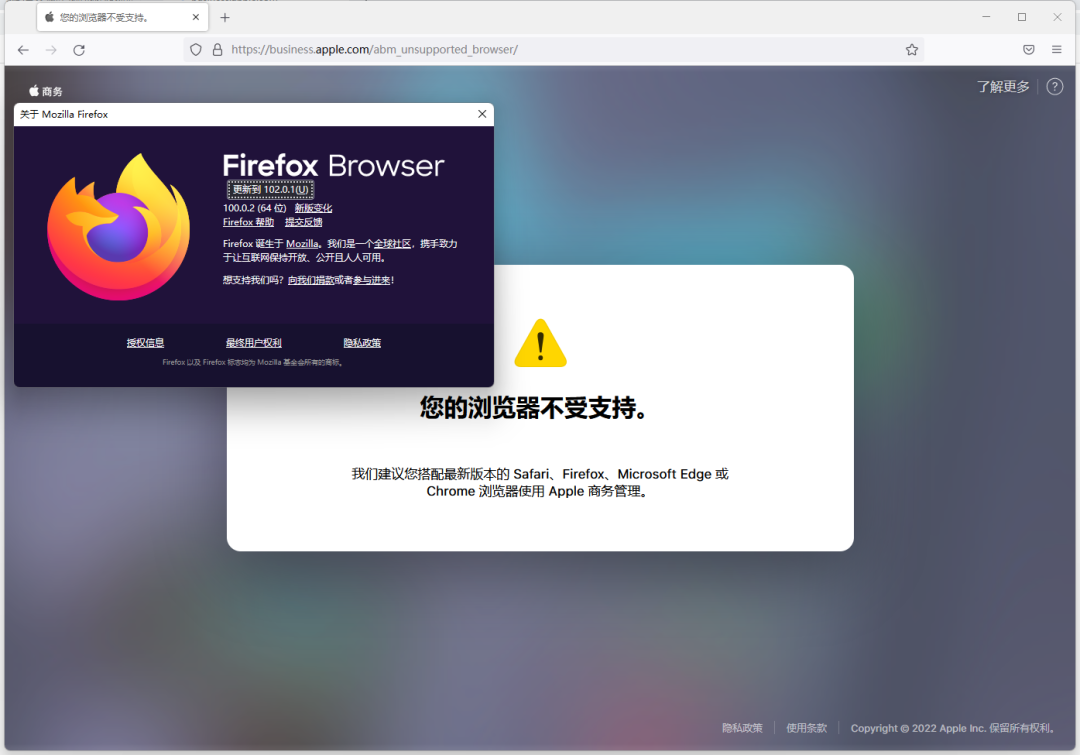Image resolution: width=1080 pixels, height=755 pixels.
Task: Click the circled question mark help icon
Action: click(x=1054, y=86)
